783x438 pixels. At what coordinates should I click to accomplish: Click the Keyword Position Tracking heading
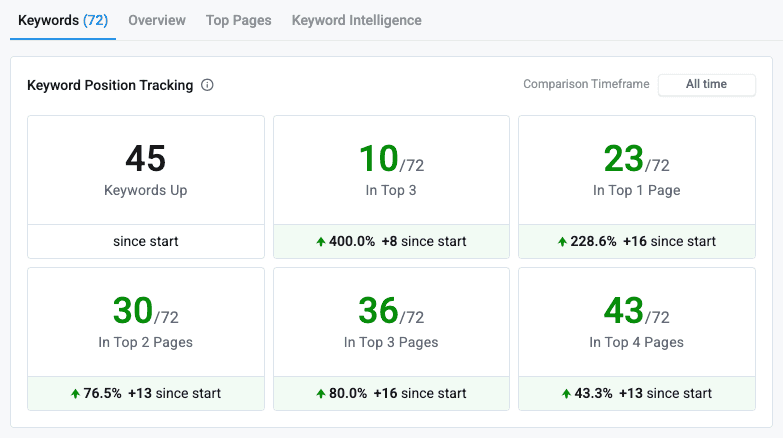[110, 85]
